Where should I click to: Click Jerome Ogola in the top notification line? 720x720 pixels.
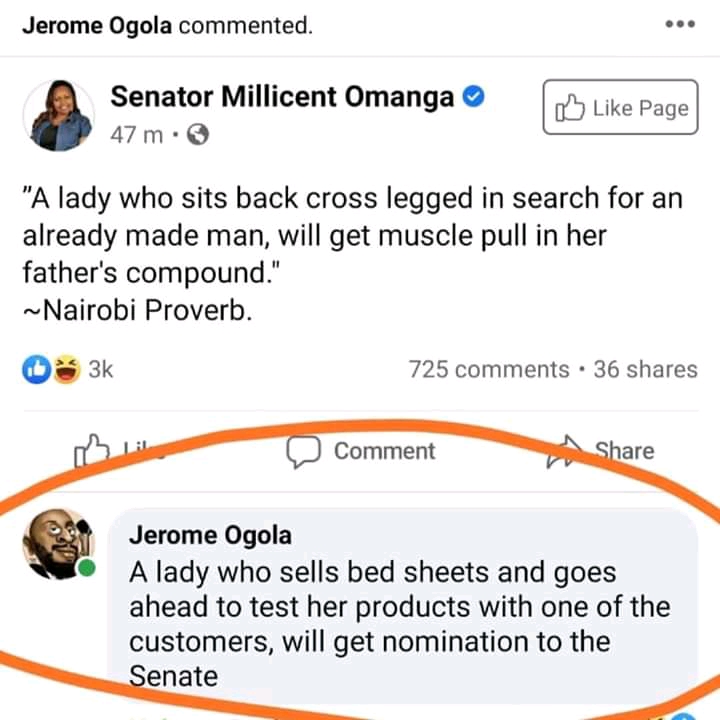(96, 25)
